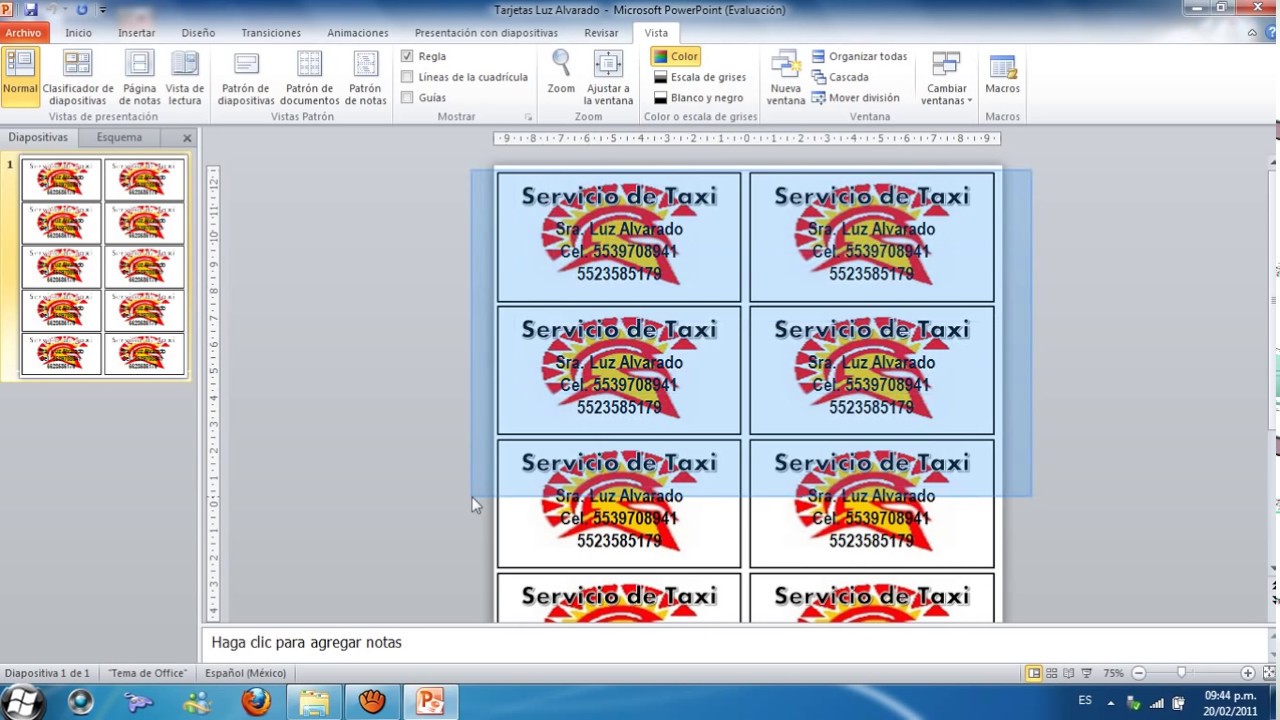Click the Save icon in quick access toolbar
The image size is (1280, 720).
coord(31,9)
